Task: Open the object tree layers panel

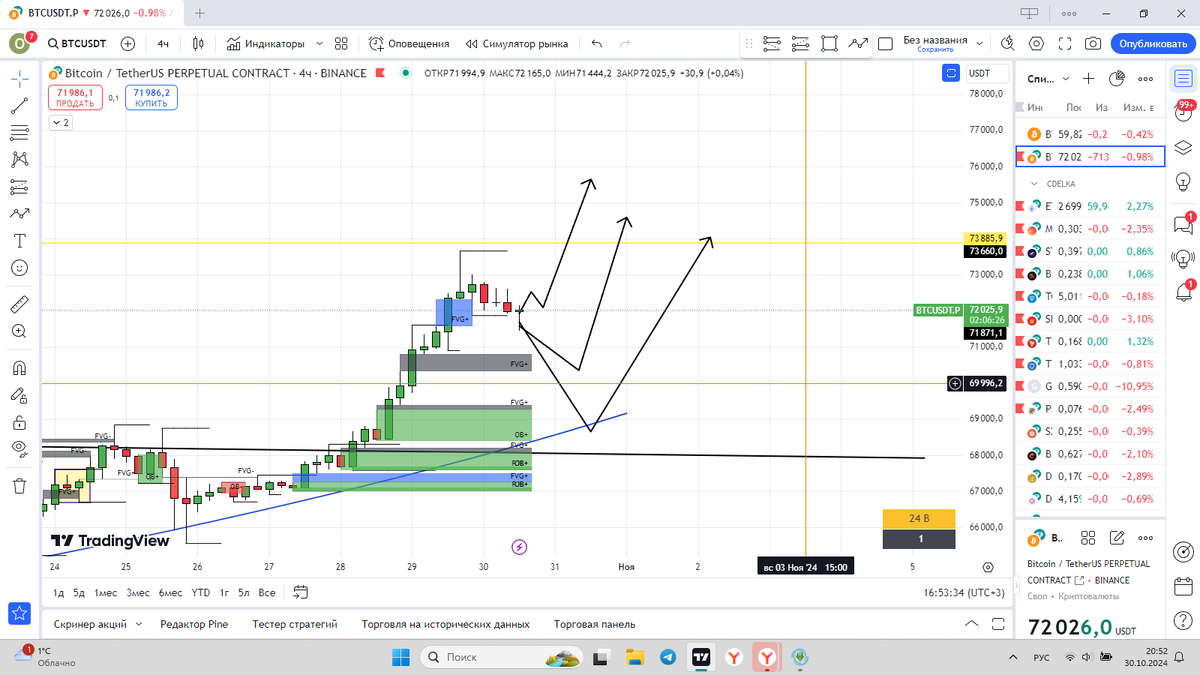Action: (1183, 148)
